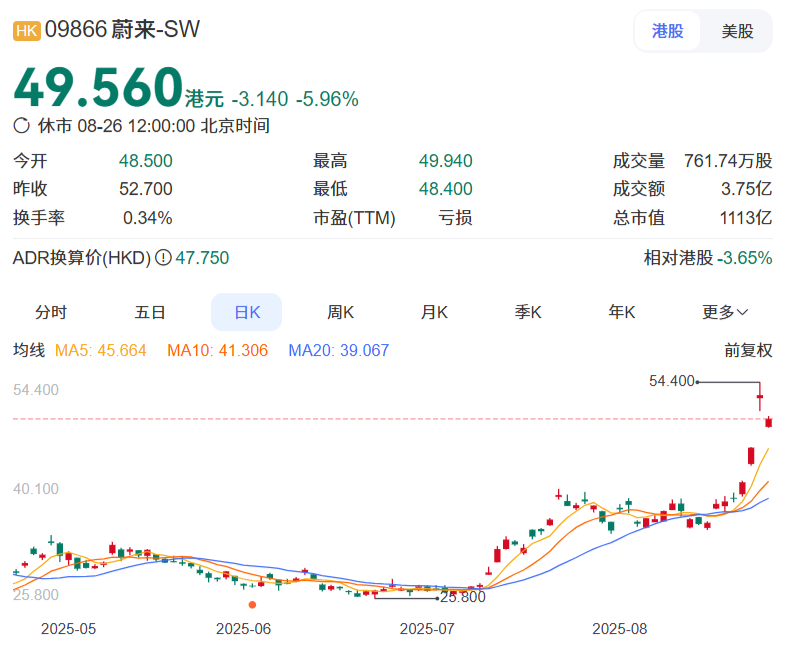Select the 分时 chart tab
The height and width of the screenshot is (652, 786).
(x=51, y=312)
